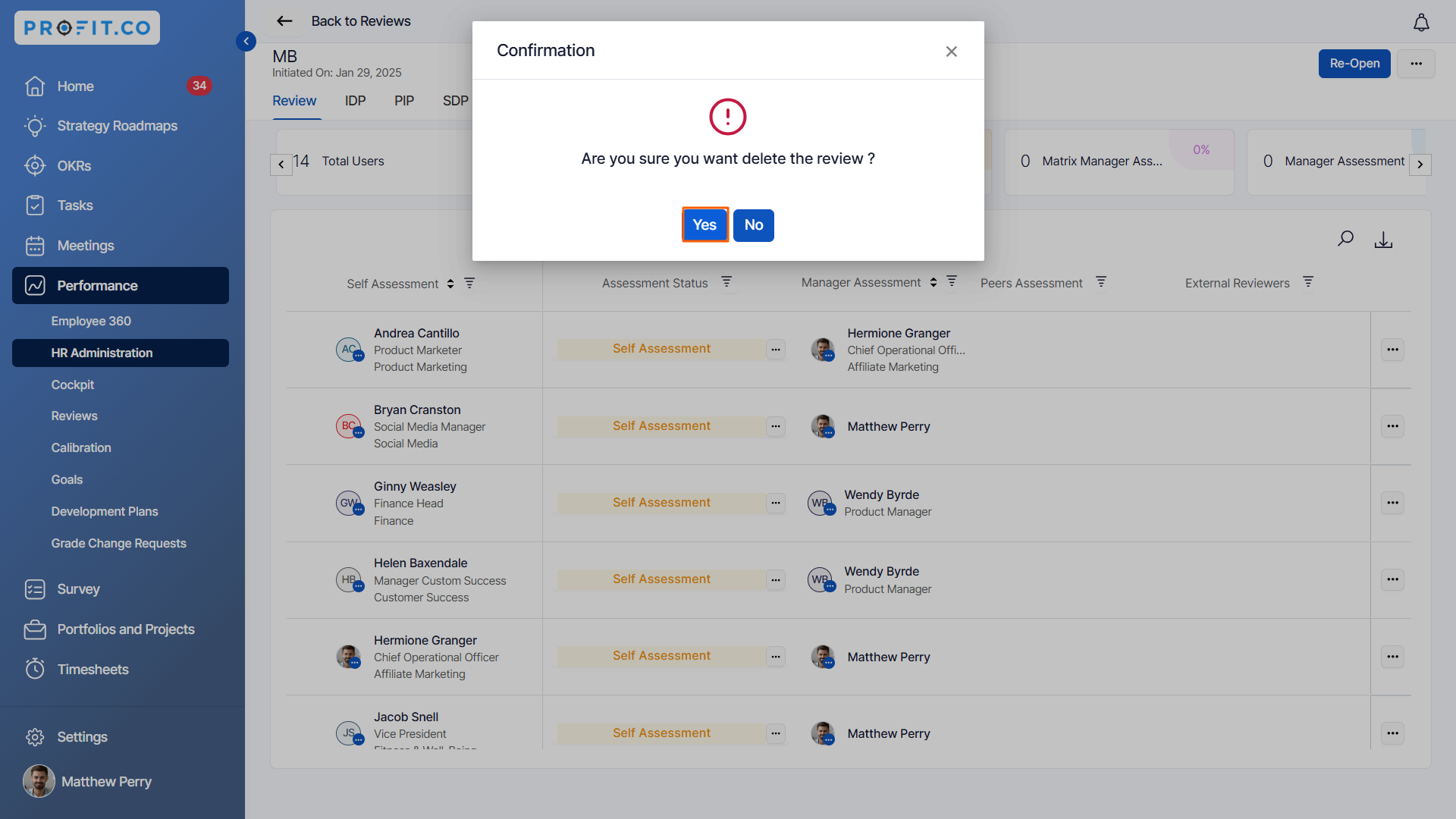Open Bryan Cranston's status ellipsis menu
1456x819 pixels.
point(775,426)
